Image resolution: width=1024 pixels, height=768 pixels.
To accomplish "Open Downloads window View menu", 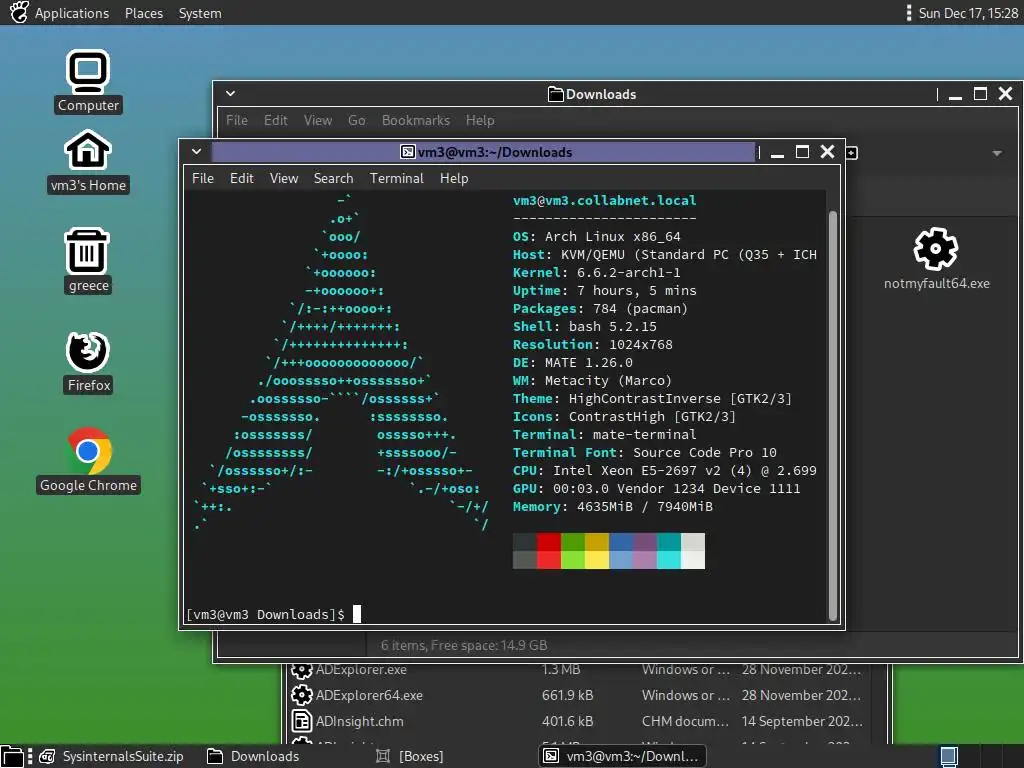I will coord(317,120).
